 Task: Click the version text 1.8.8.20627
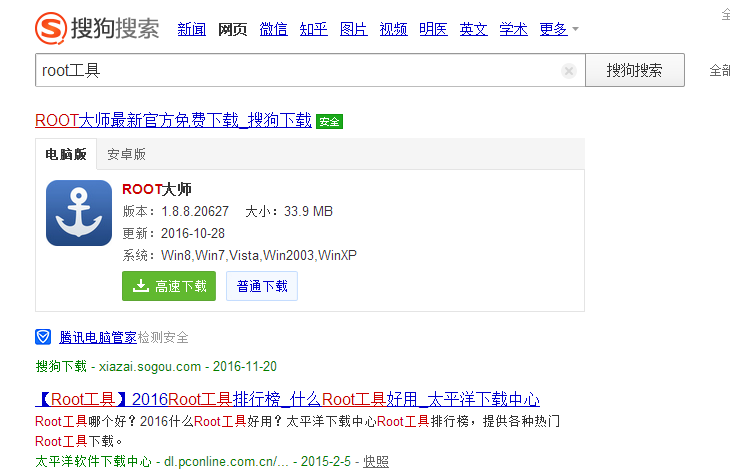pyautogui.click(x=195, y=211)
